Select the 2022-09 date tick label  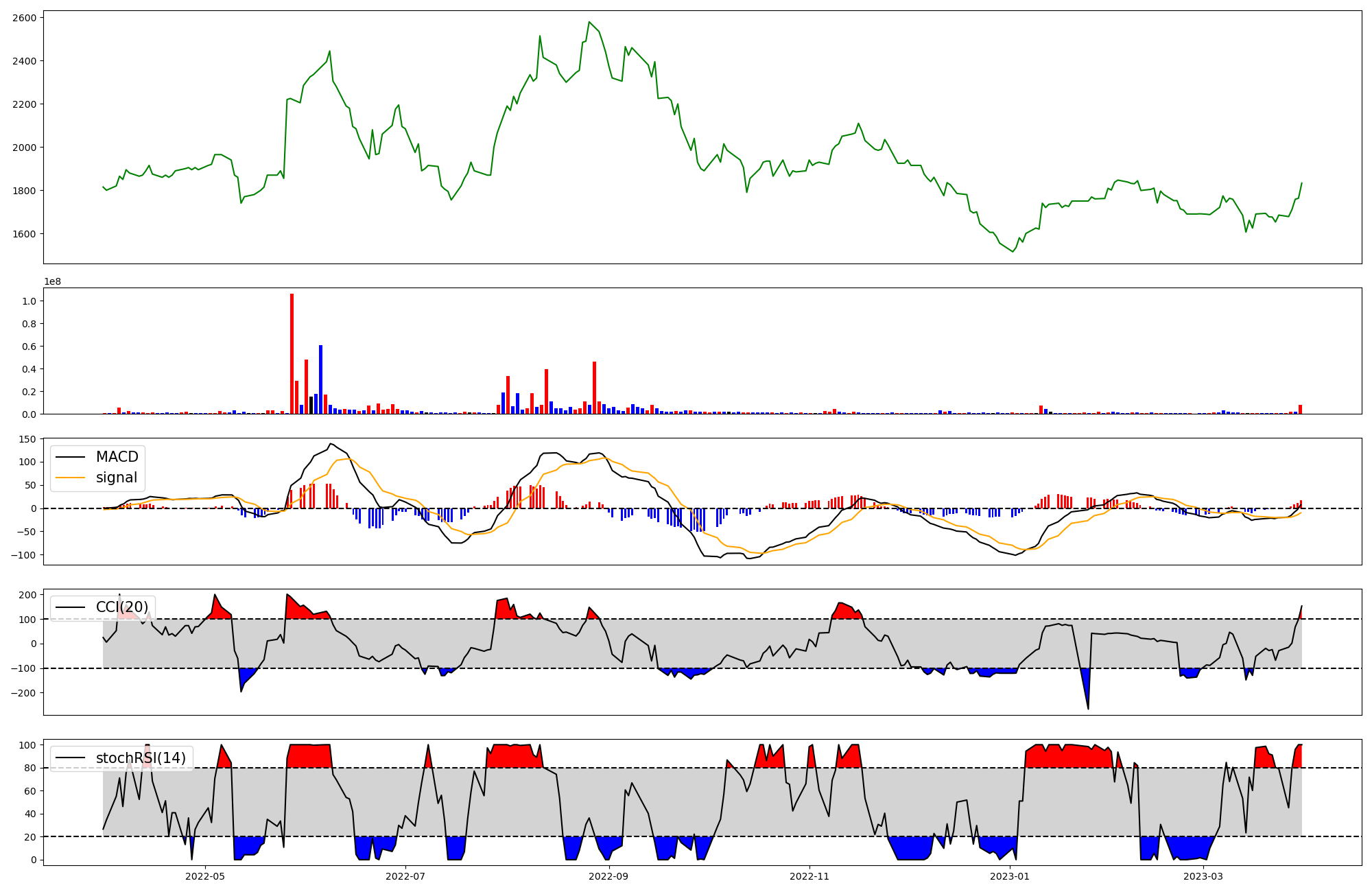pyautogui.click(x=608, y=876)
